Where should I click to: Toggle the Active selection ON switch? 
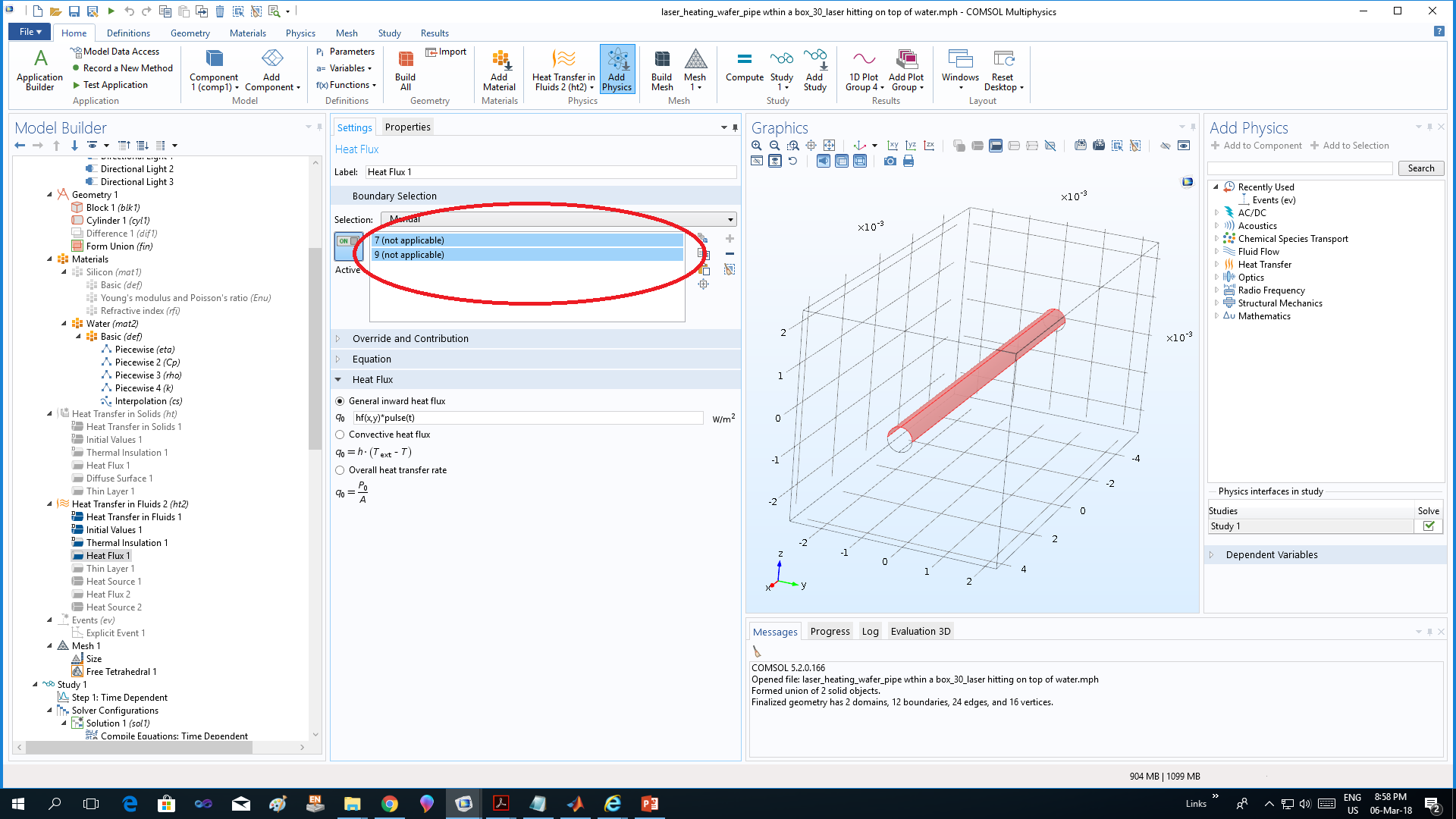(349, 246)
